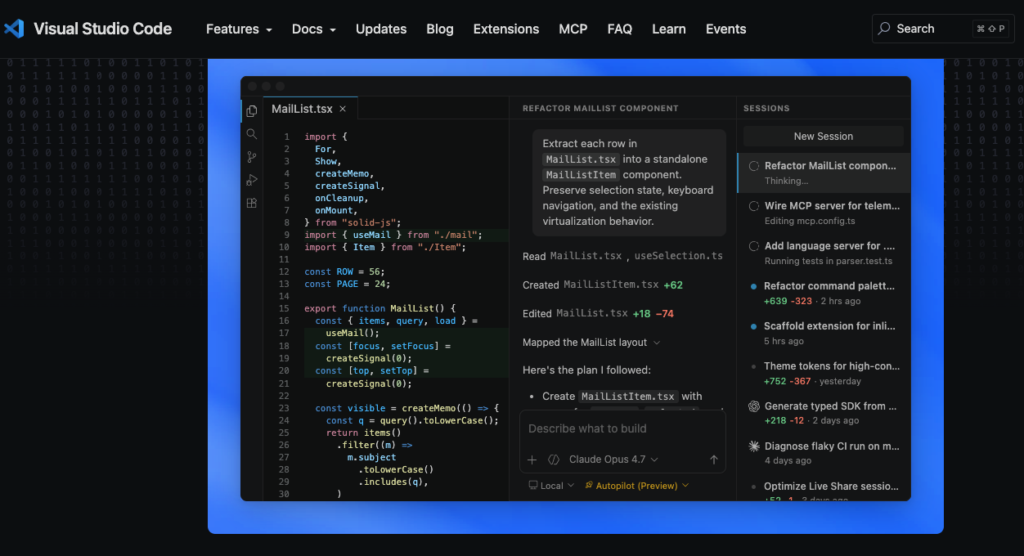Open the Generate typed SDK session

tap(824, 413)
